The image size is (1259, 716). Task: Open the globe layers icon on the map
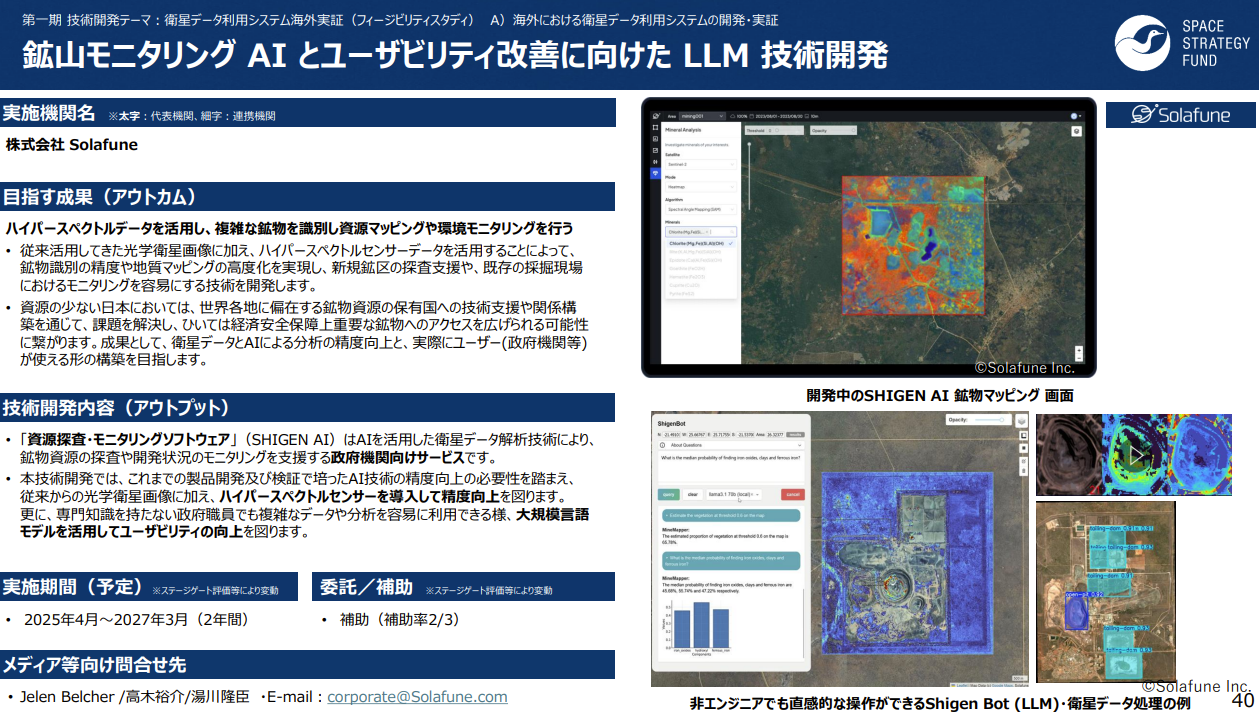point(1076,132)
